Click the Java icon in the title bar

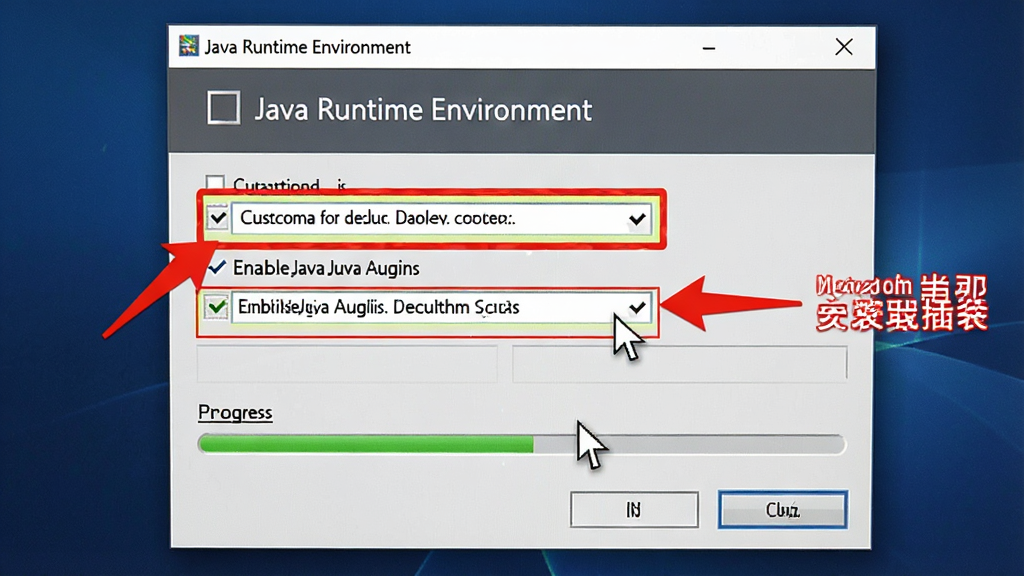point(189,46)
